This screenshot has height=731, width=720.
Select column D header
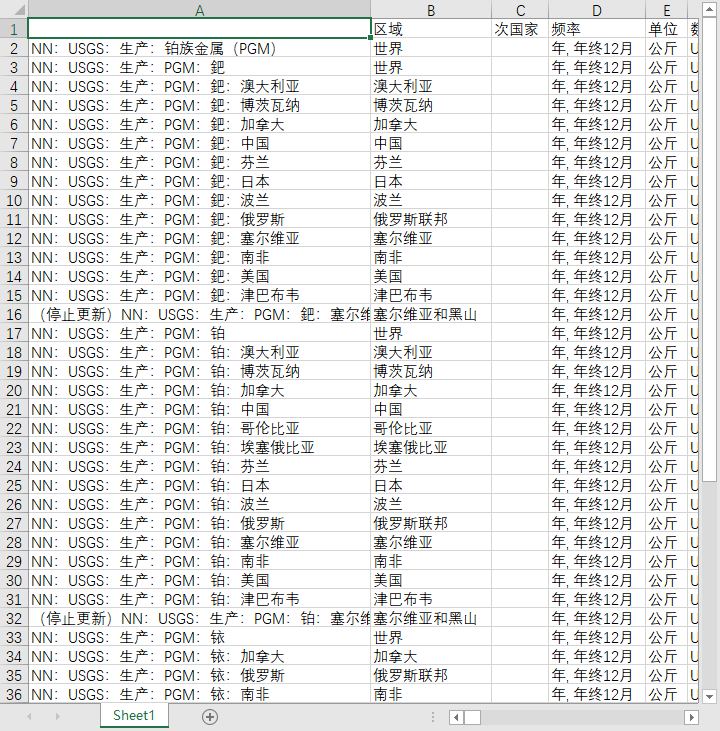click(x=597, y=10)
